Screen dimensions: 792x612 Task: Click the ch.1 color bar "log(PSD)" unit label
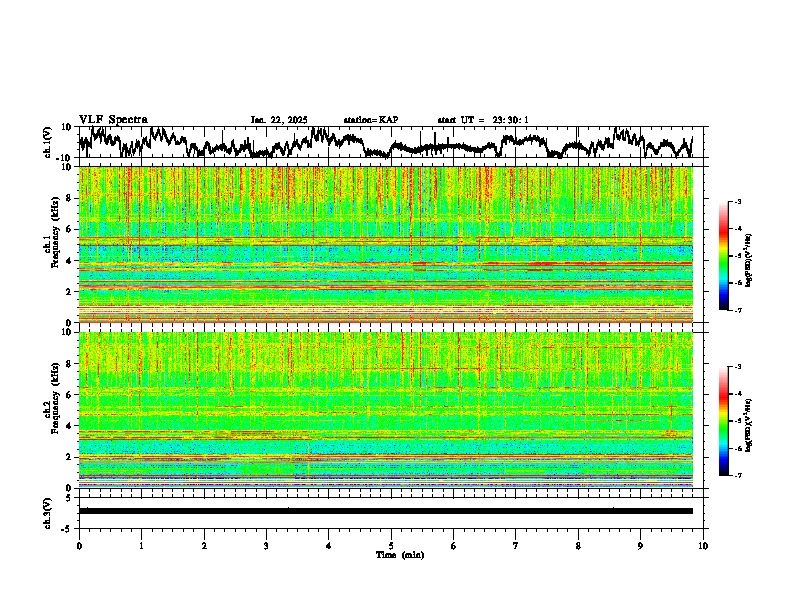[750, 261]
